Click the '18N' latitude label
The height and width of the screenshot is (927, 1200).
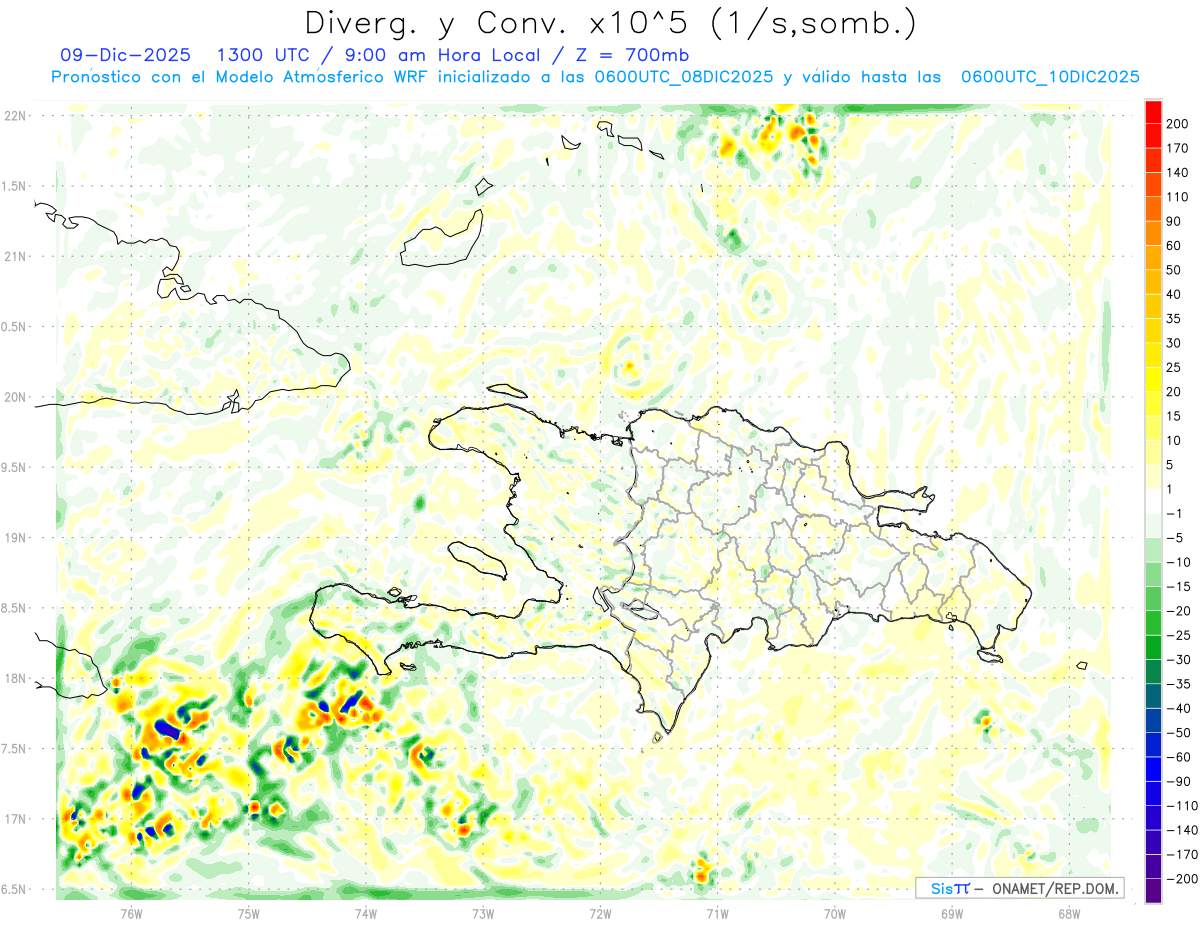(x=14, y=678)
